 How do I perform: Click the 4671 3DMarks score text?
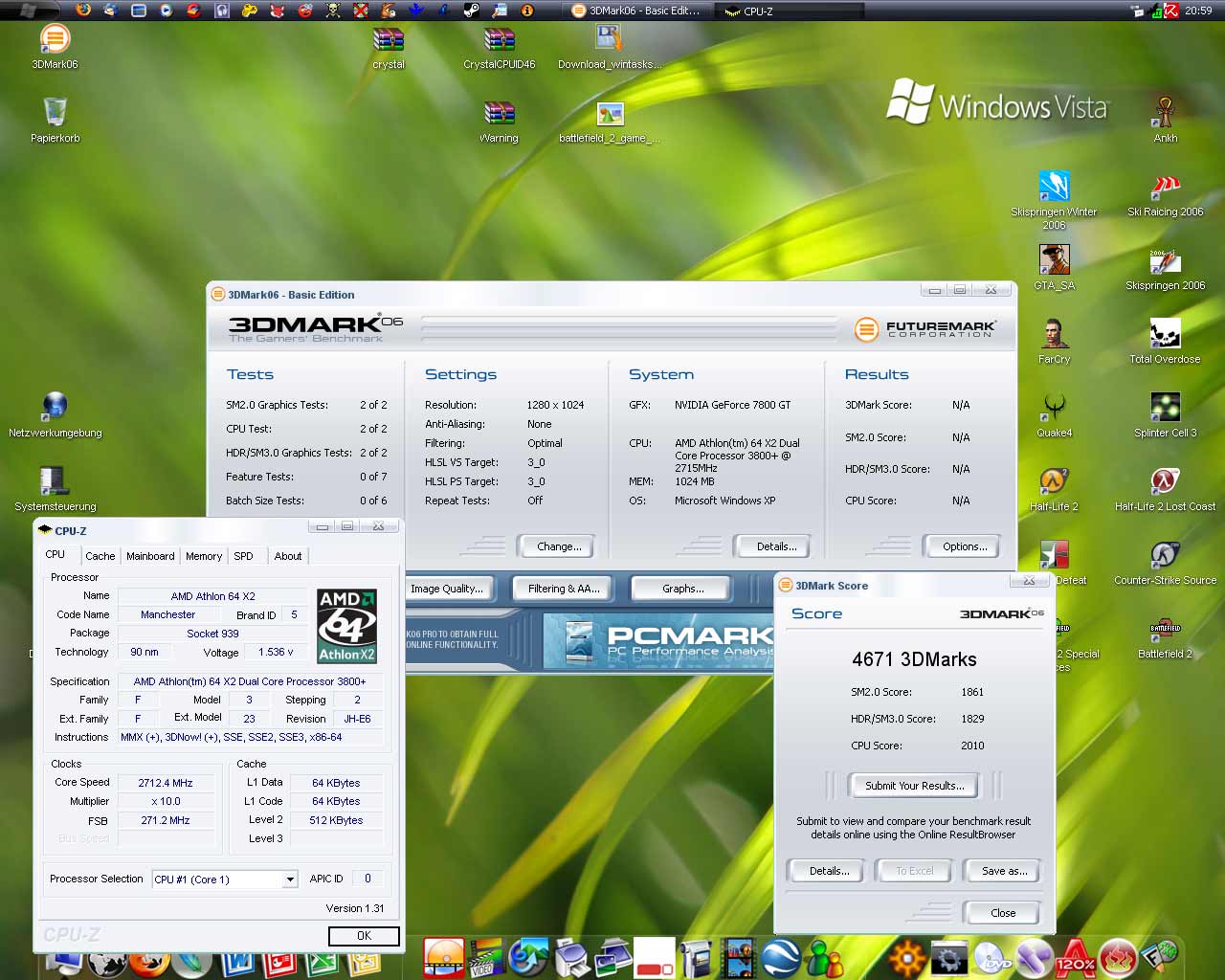[914, 659]
